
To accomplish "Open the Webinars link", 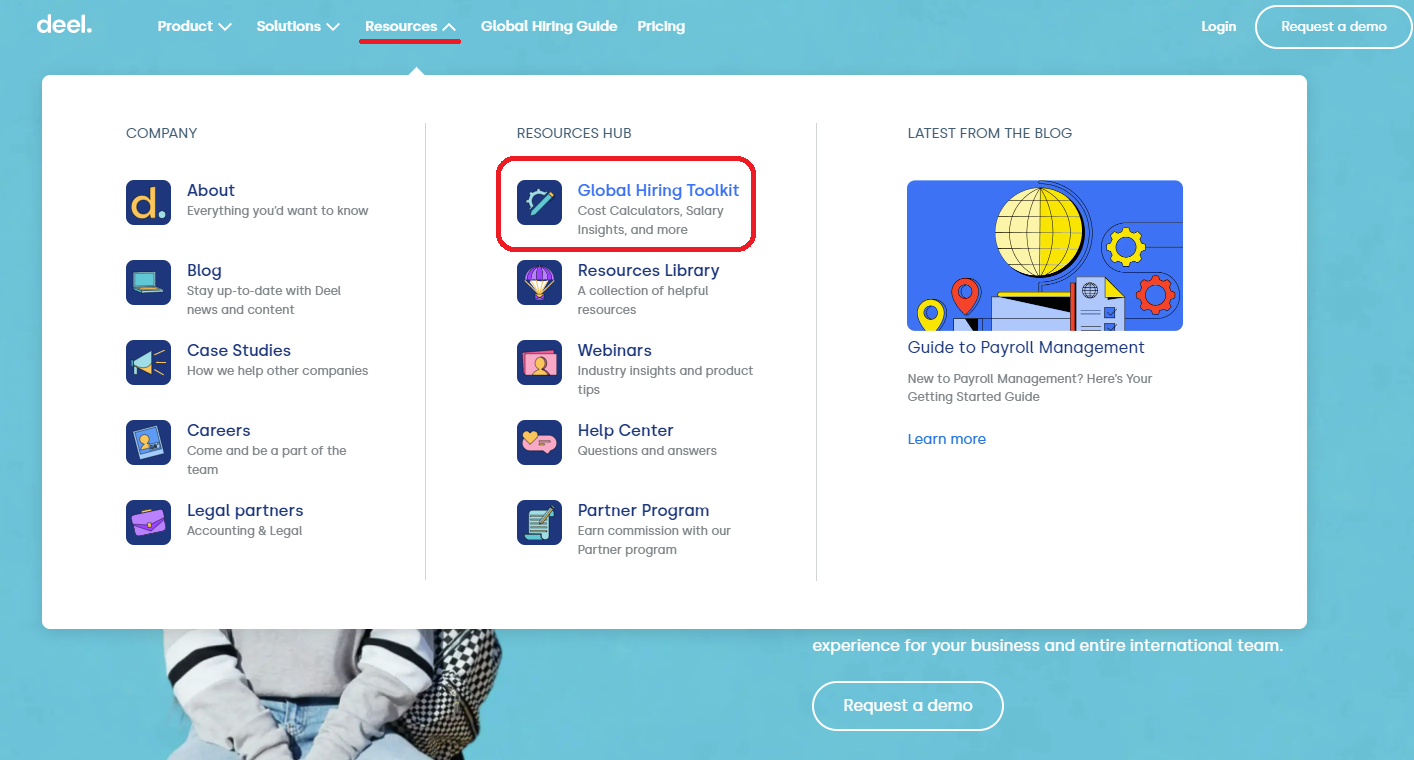I will click(x=614, y=350).
